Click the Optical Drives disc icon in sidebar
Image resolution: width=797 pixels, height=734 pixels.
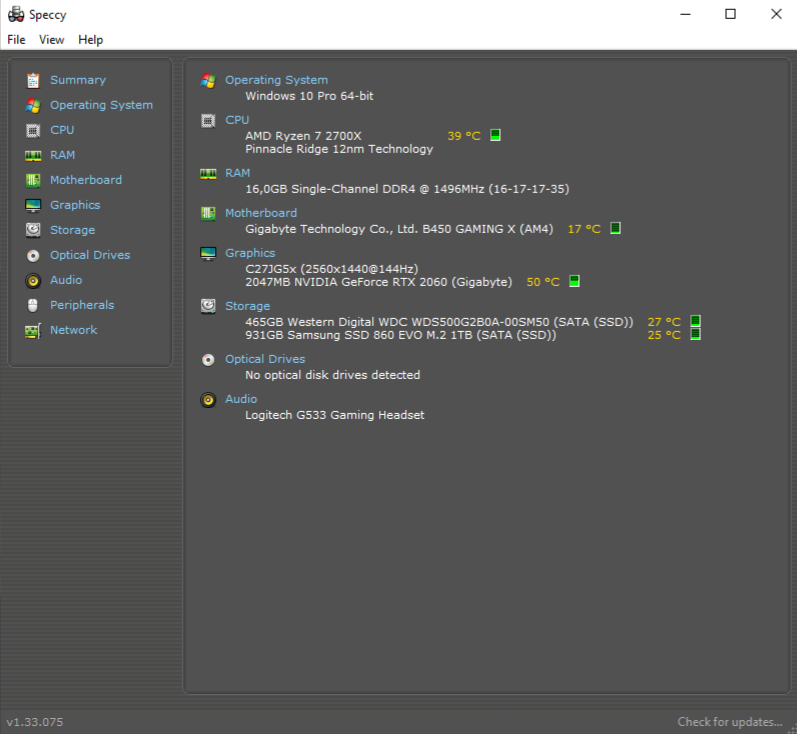pyautogui.click(x=33, y=256)
